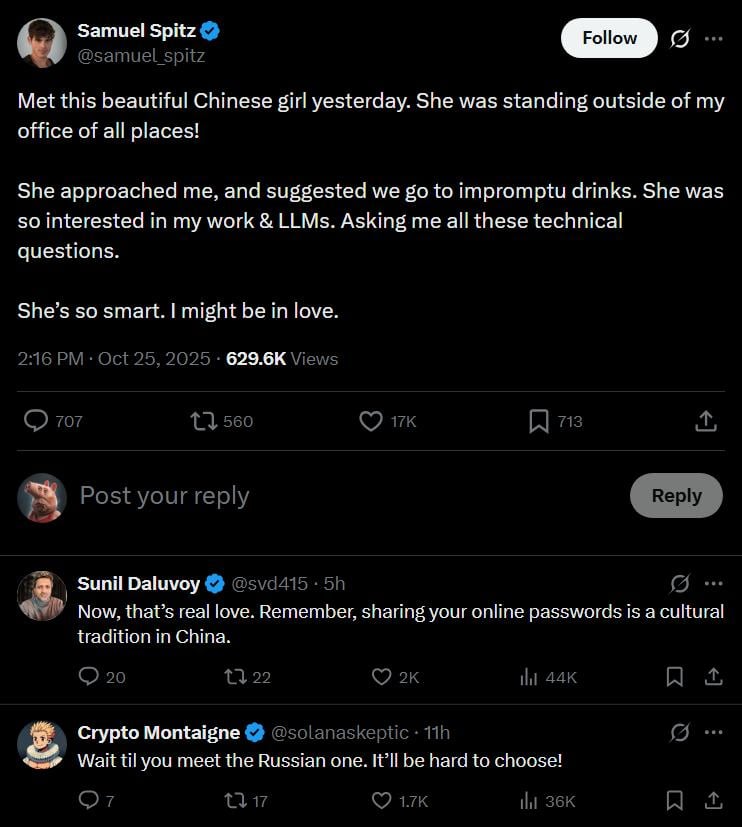
Task: Open @samuel_spitz handle link
Action: click(x=141, y=56)
